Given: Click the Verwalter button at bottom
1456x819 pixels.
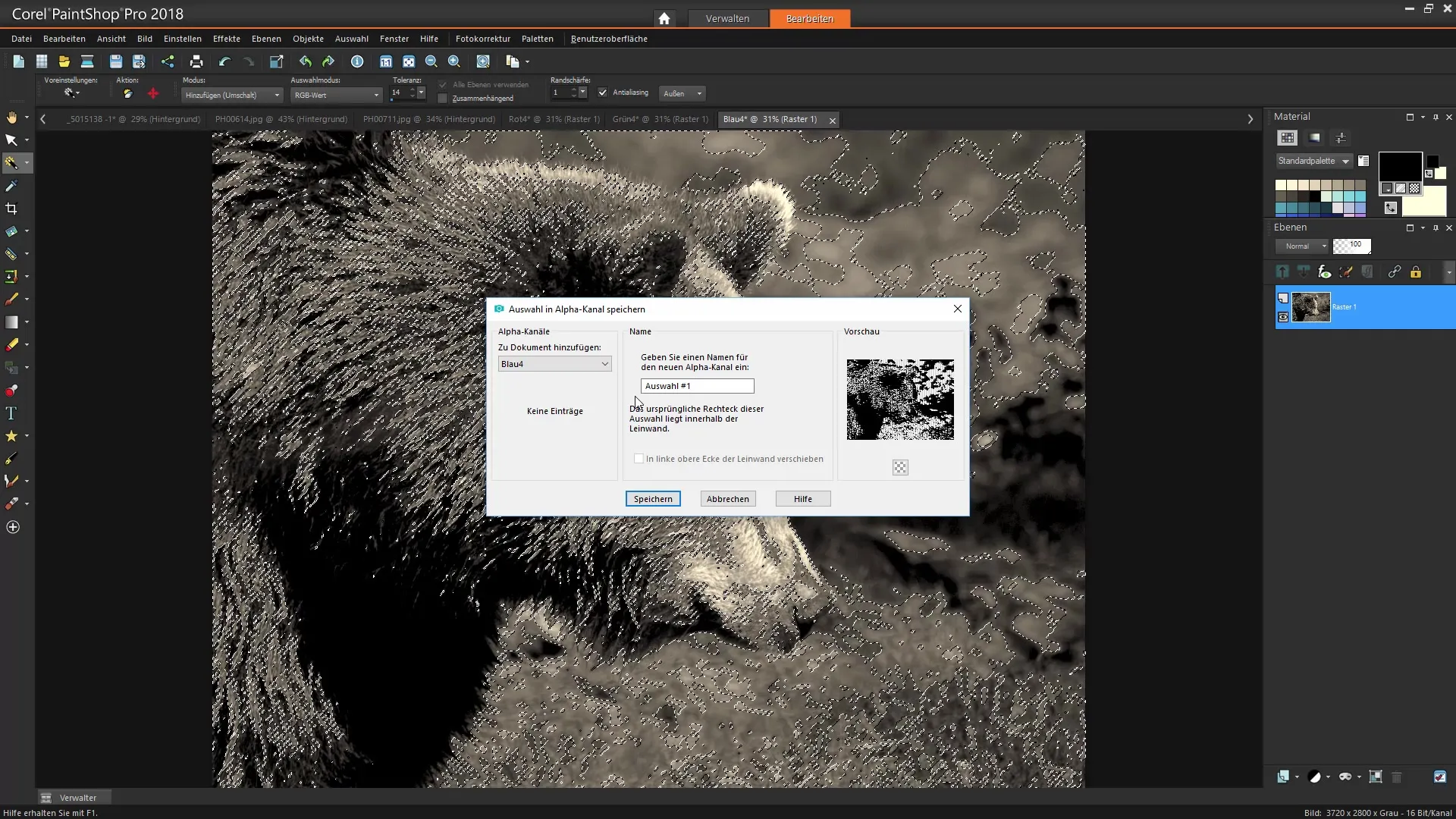Looking at the screenshot, I should (74, 798).
